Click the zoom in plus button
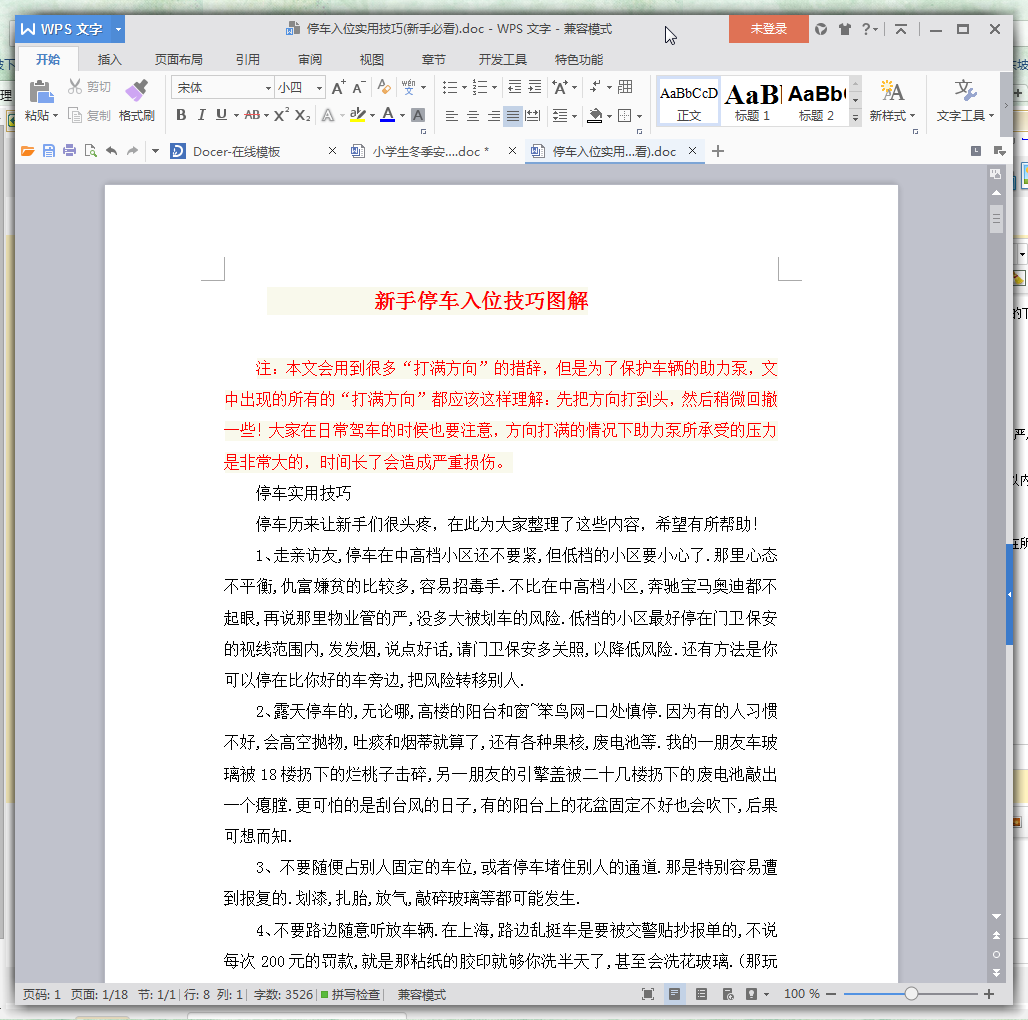This screenshot has width=1028, height=1020. coord(989,994)
